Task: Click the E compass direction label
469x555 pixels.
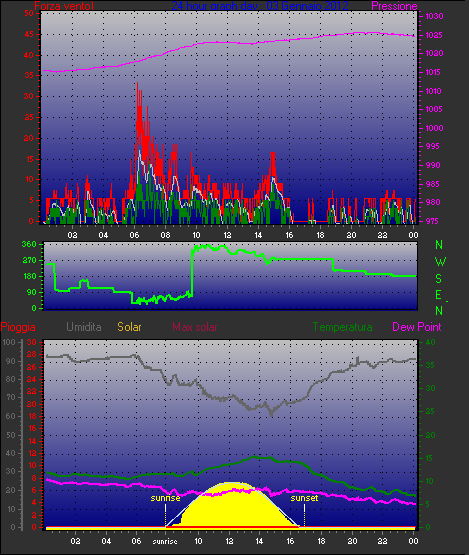Action: [x=439, y=294]
